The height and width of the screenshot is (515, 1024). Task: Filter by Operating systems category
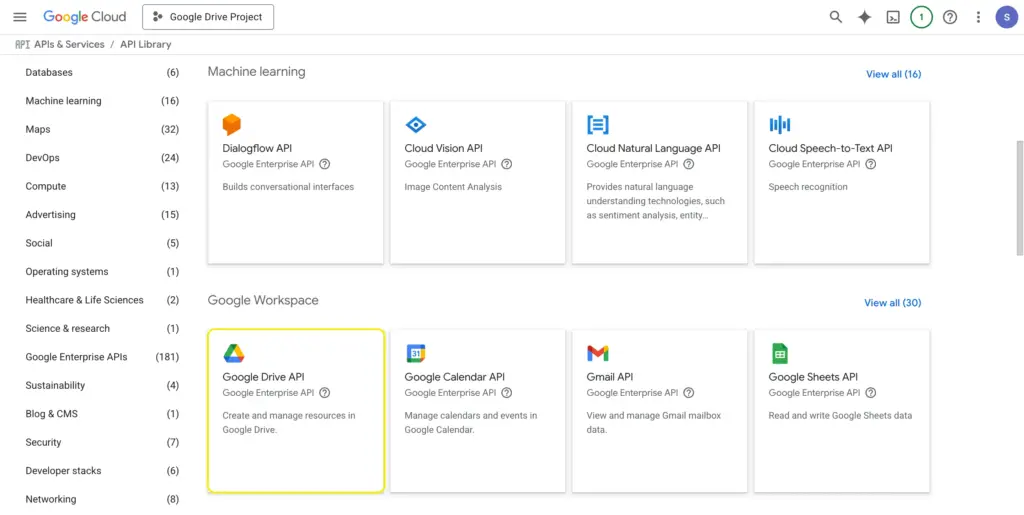coord(102,272)
